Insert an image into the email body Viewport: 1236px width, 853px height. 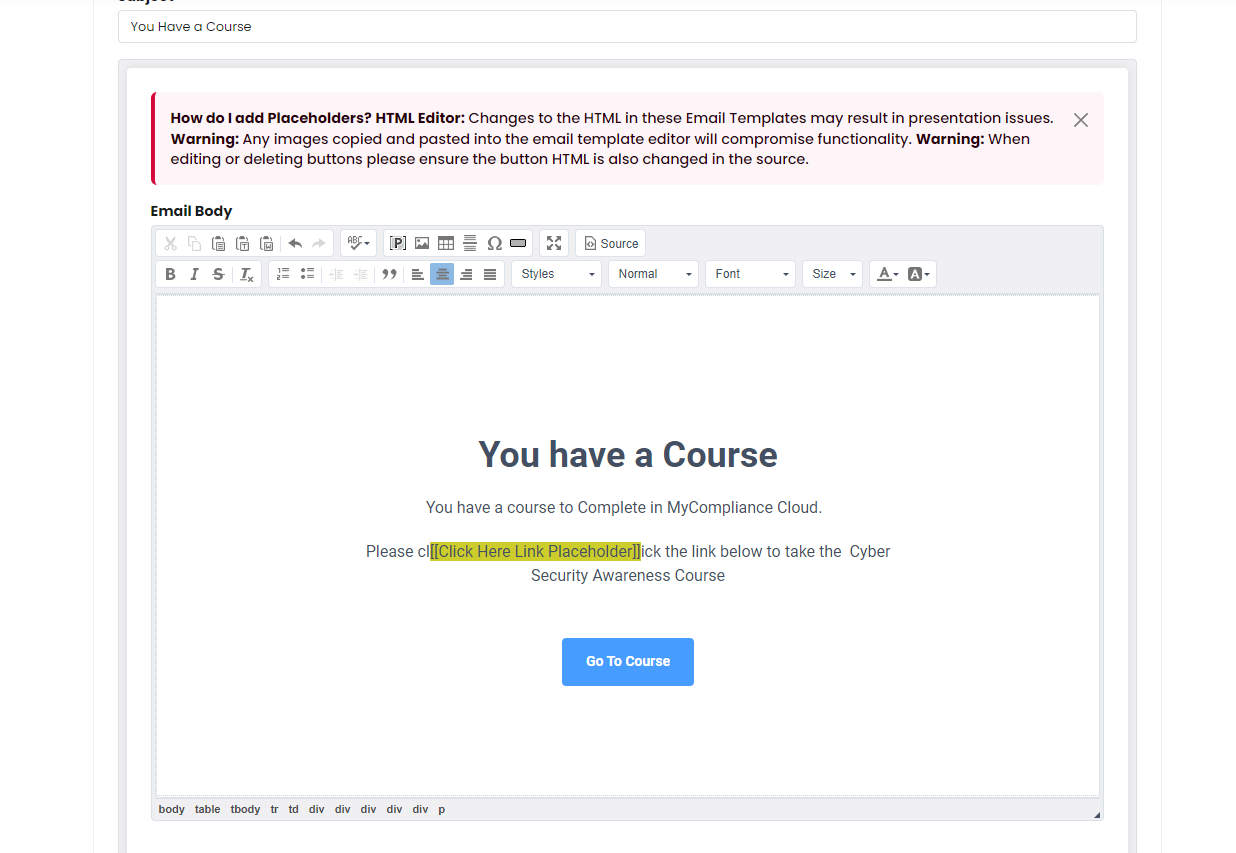422,243
